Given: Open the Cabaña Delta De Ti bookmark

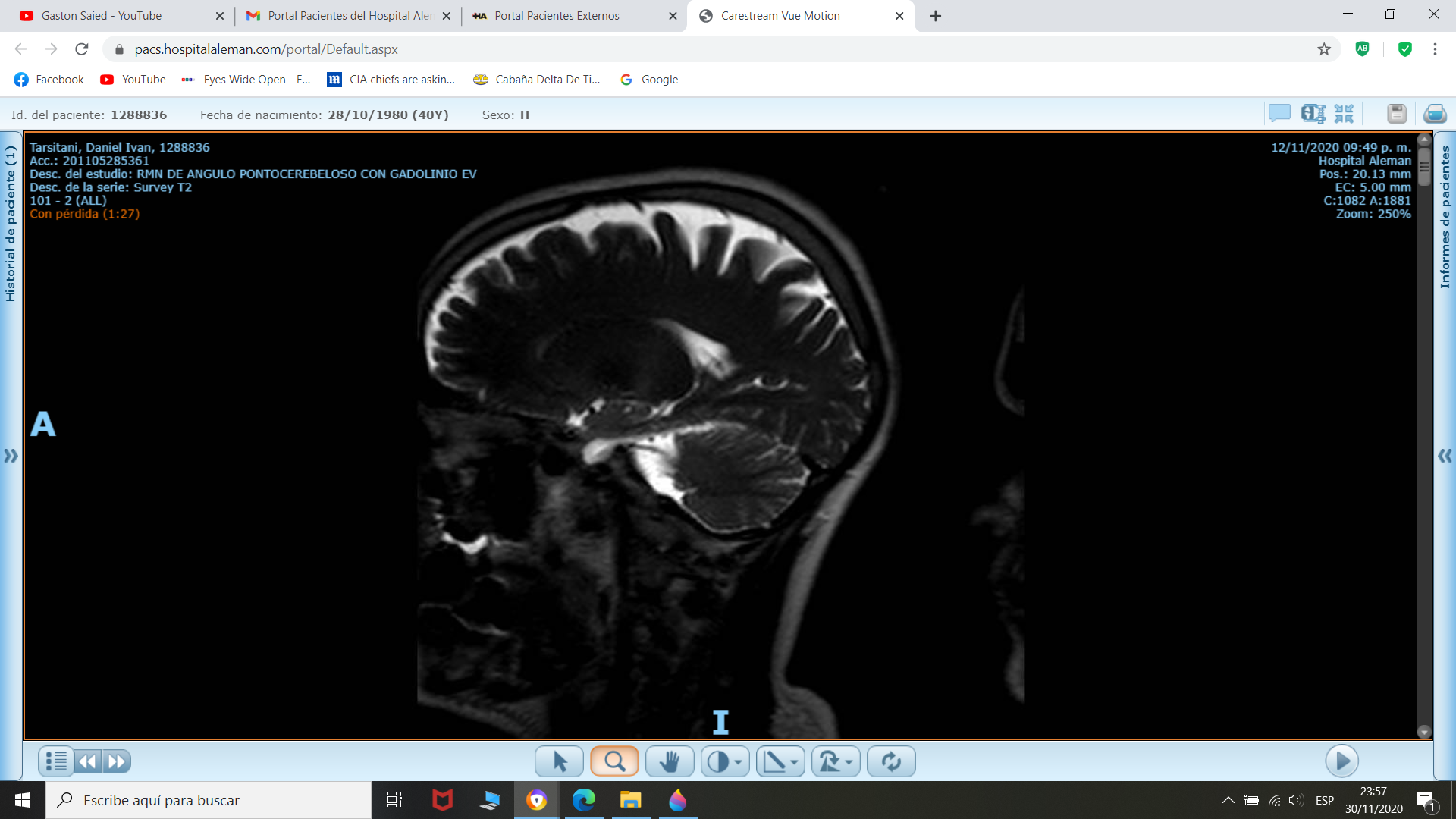Looking at the screenshot, I should [x=536, y=80].
